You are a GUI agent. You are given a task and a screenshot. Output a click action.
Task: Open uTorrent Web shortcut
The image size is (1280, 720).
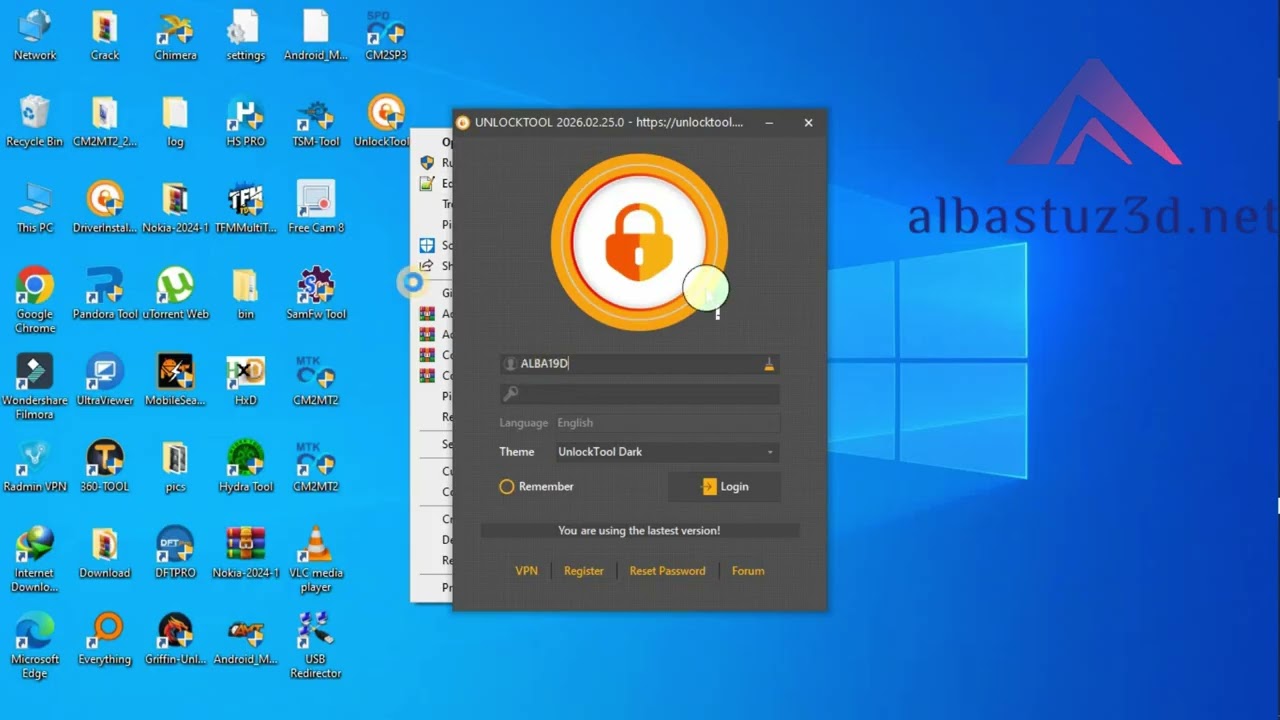(175, 293)
